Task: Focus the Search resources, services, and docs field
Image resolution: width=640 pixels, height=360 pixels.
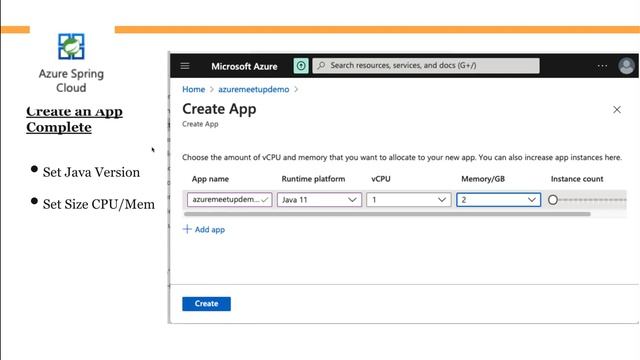Action: [x=426, y=65]
